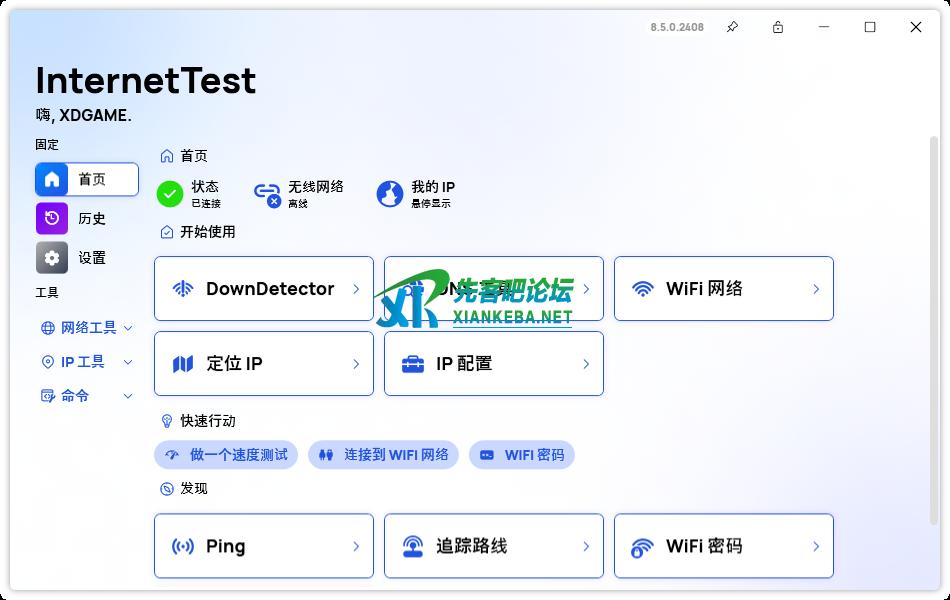Click the lock icon in title bar
Screen dimensions: 950x600
(778, 27)
